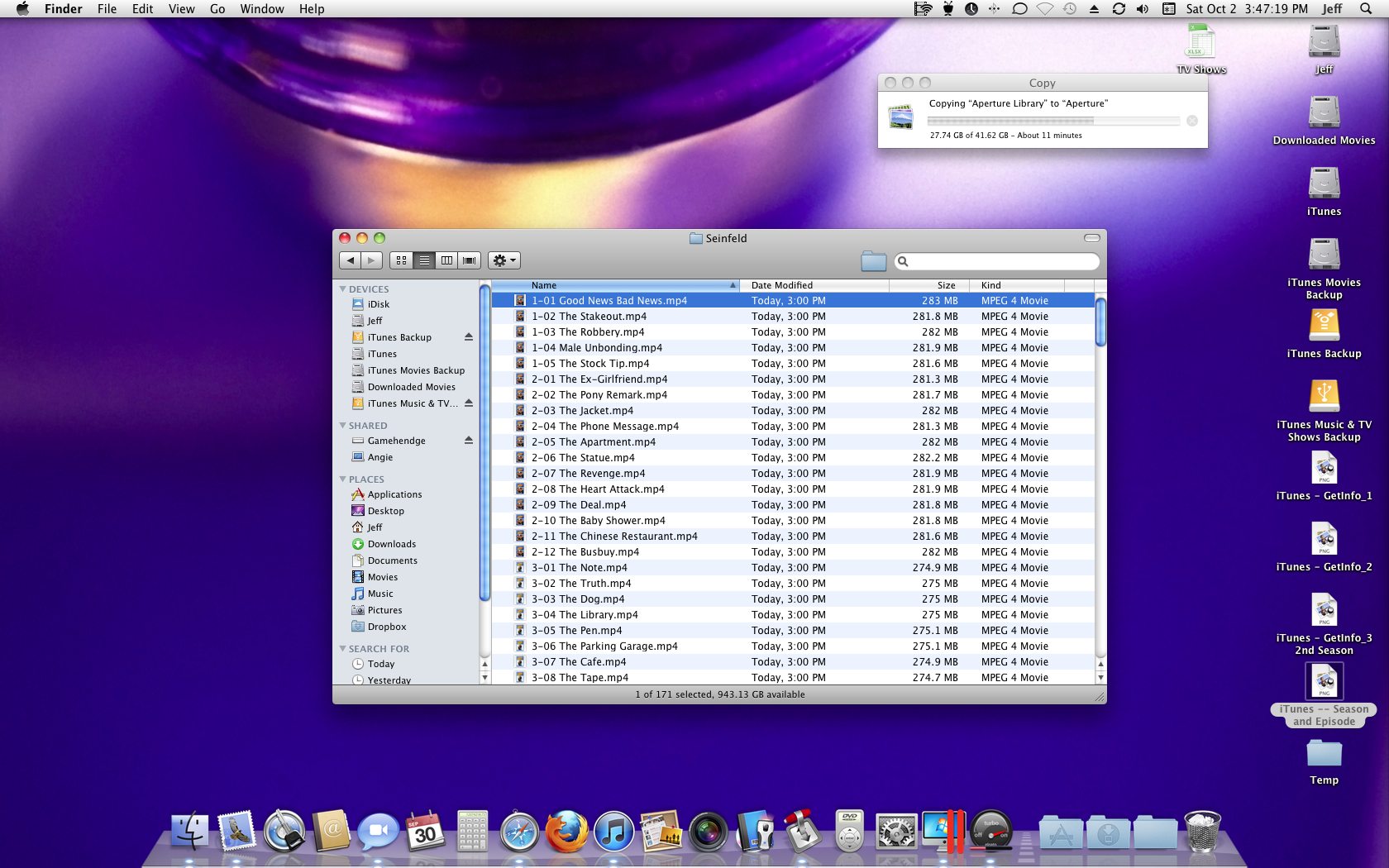Launch iTunes from the Dock

(x=613, y=832)
